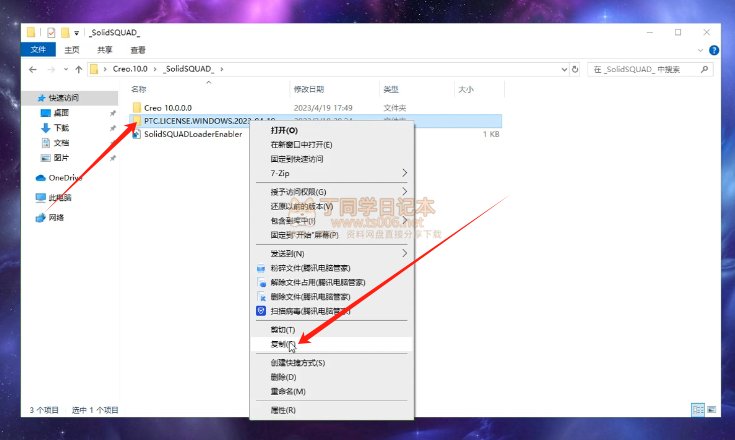Choose 删除(D) from context menu

point(332,377)
